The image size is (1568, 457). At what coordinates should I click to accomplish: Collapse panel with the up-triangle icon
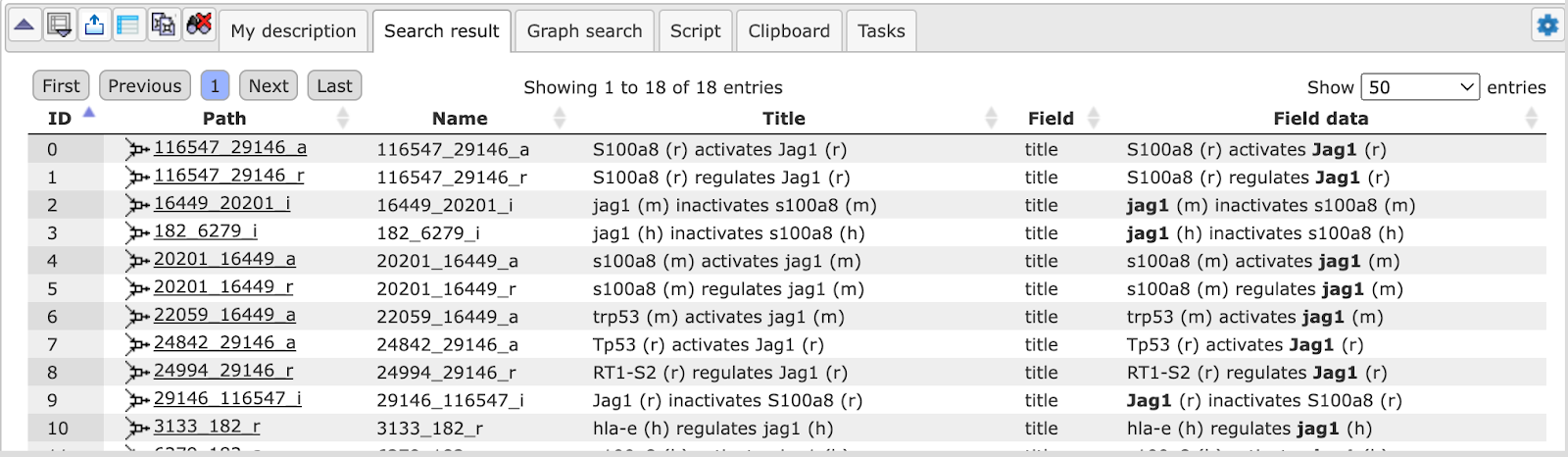tap(24, 25)
